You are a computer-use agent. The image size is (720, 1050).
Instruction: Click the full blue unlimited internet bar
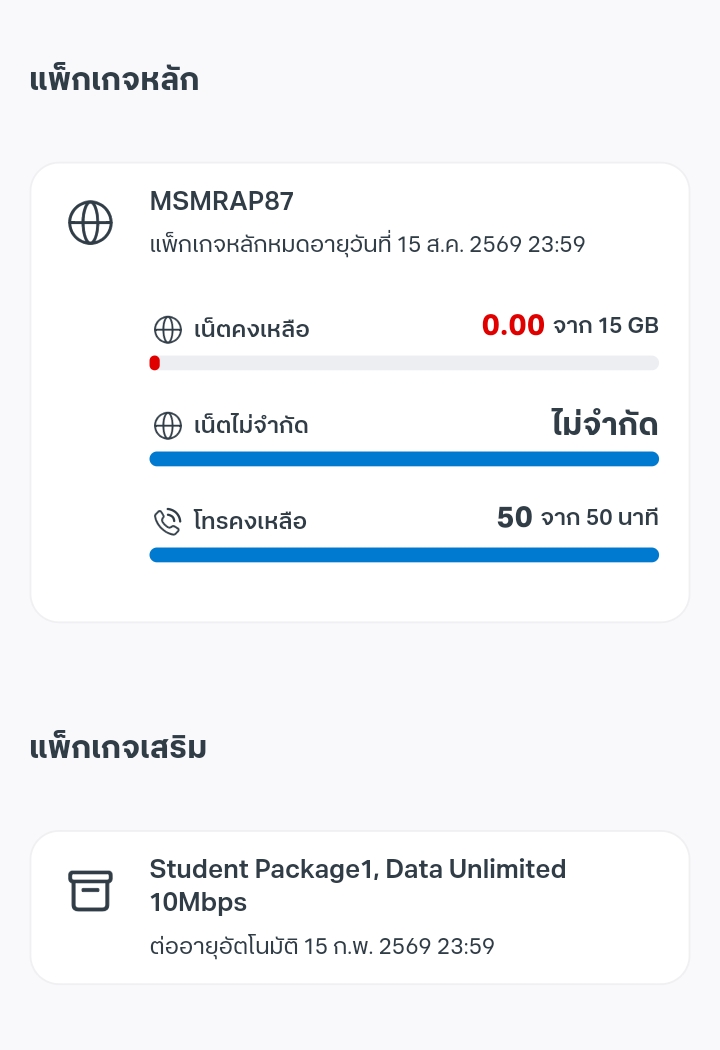403,459
